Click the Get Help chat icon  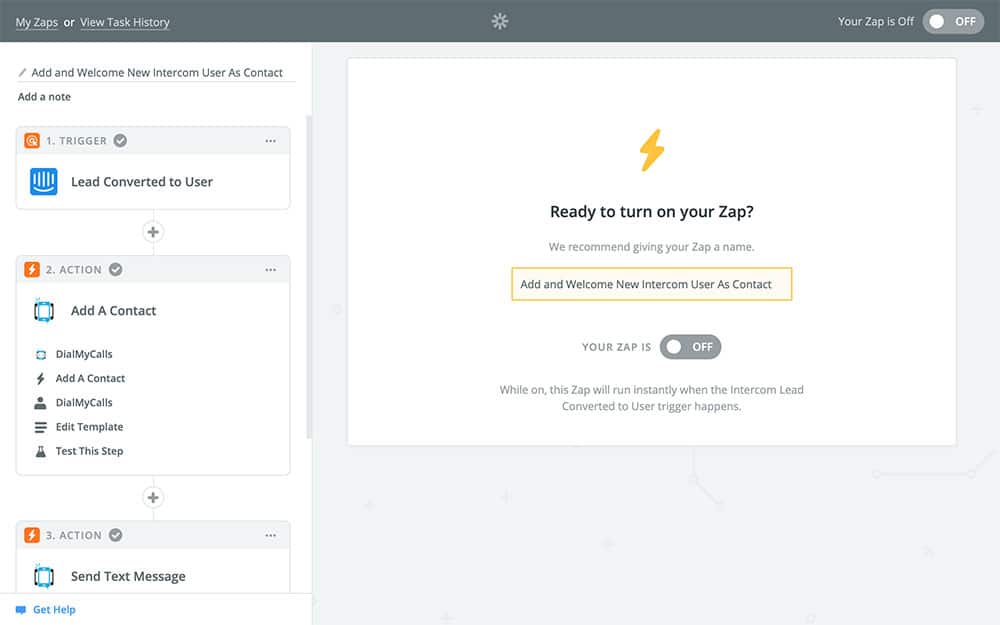(x=21, y=610)
